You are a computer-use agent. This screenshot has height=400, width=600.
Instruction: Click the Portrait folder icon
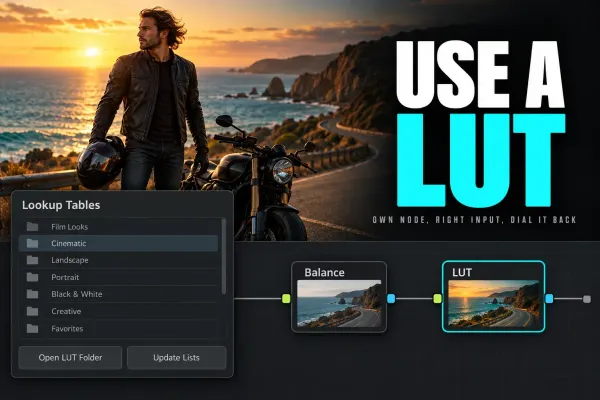tap(33, 277)
